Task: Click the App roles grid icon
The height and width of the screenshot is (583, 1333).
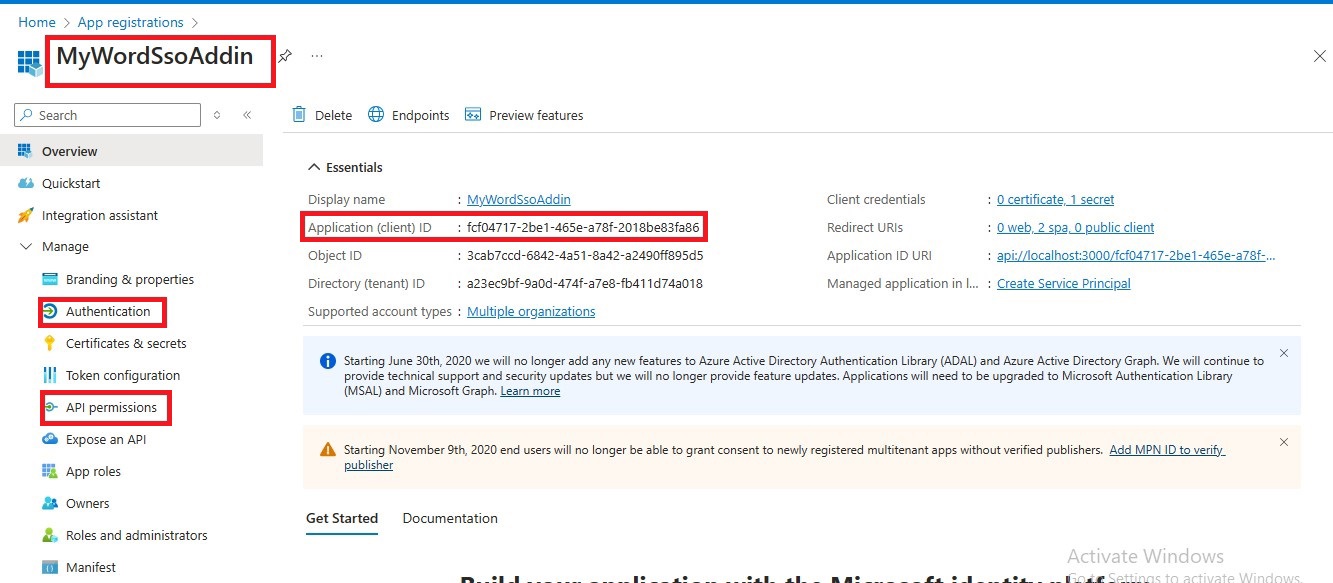Action: 49,471
